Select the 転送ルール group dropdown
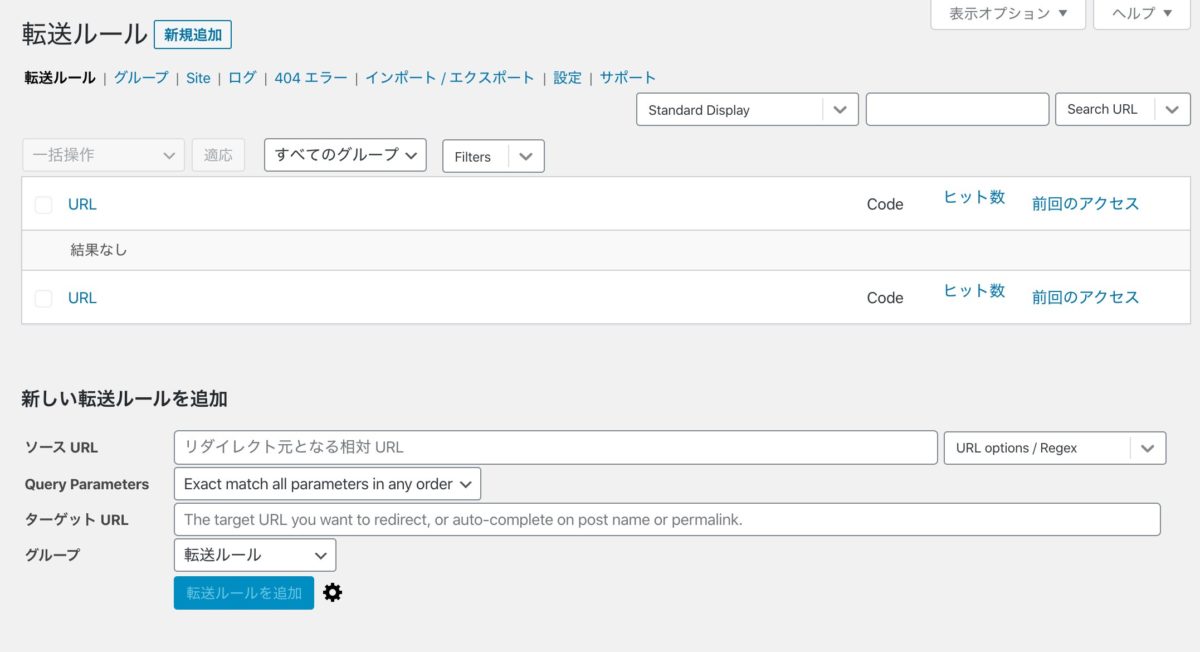The image size is (1200, 652). [x=255, y=555]
